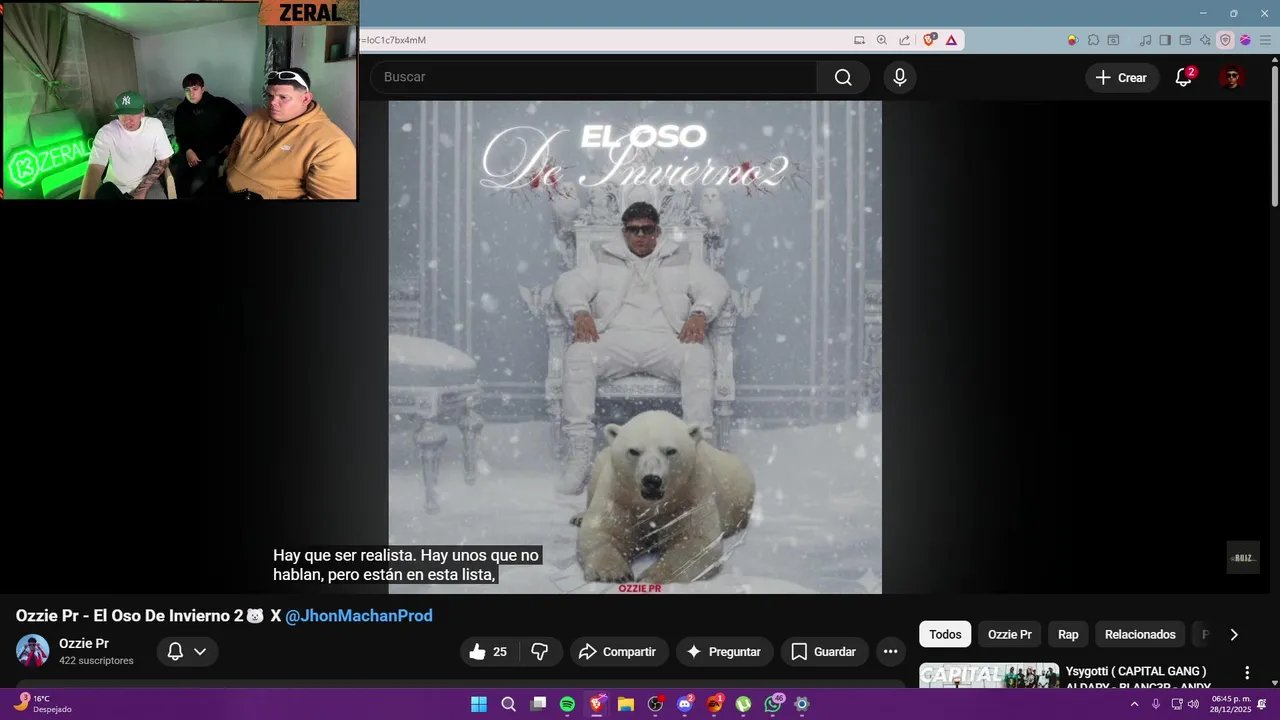The width and height of the screenshot is (1280, 720).
Task: Select the Rap filter chip
Action: pos(1068,634)
